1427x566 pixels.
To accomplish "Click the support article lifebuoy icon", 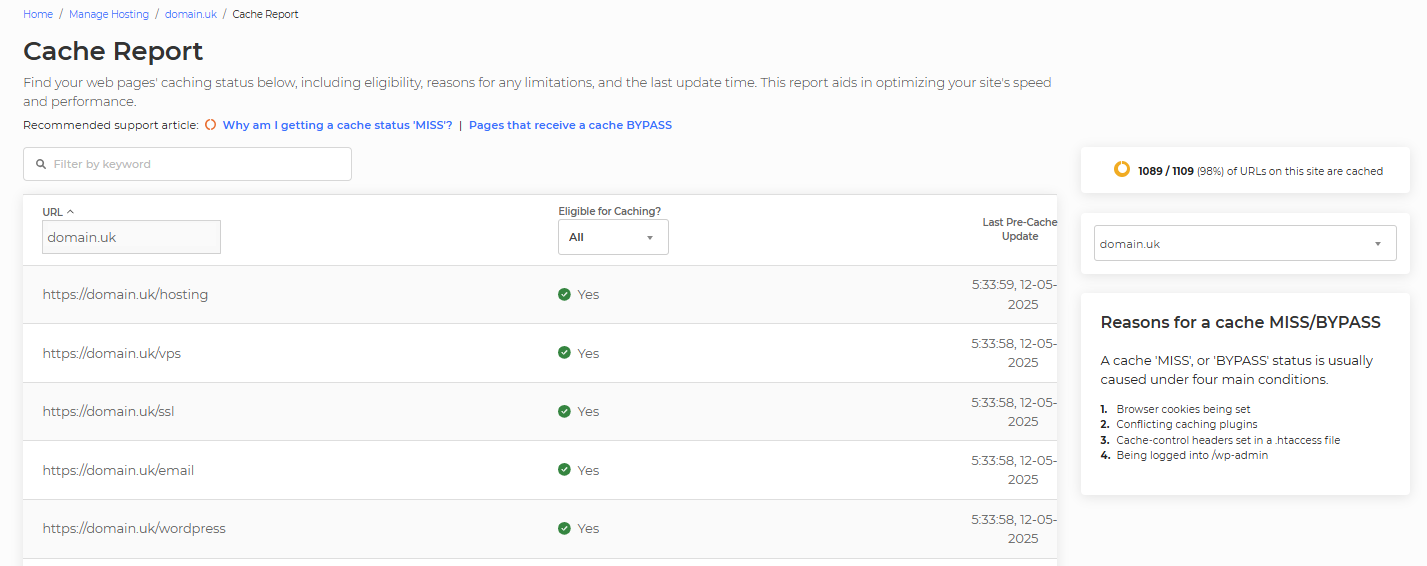I will pos(210,125).
